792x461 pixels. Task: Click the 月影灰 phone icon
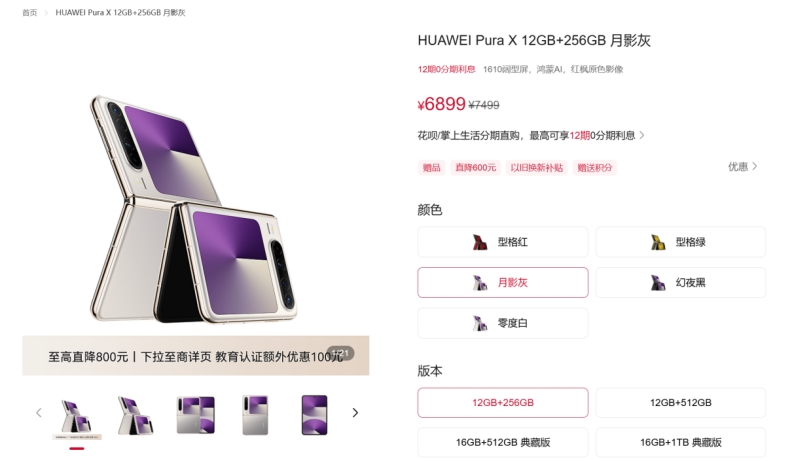click(479, 283)
